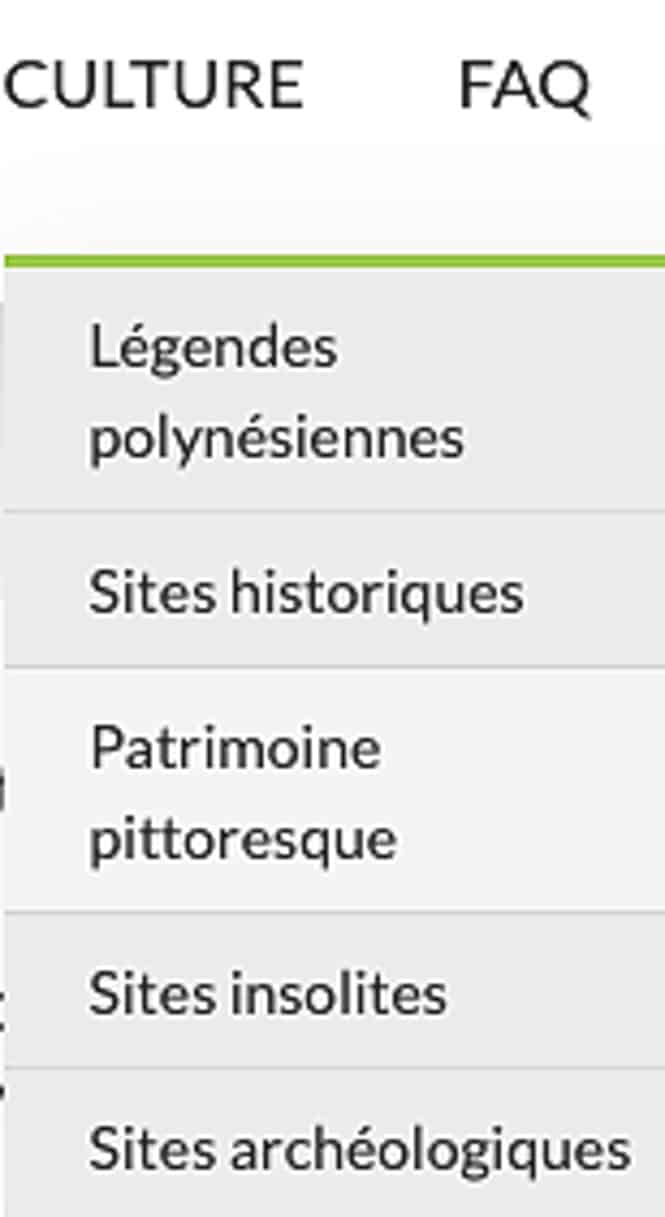Select the FAQ item in the top navigation

click(524, 86)
